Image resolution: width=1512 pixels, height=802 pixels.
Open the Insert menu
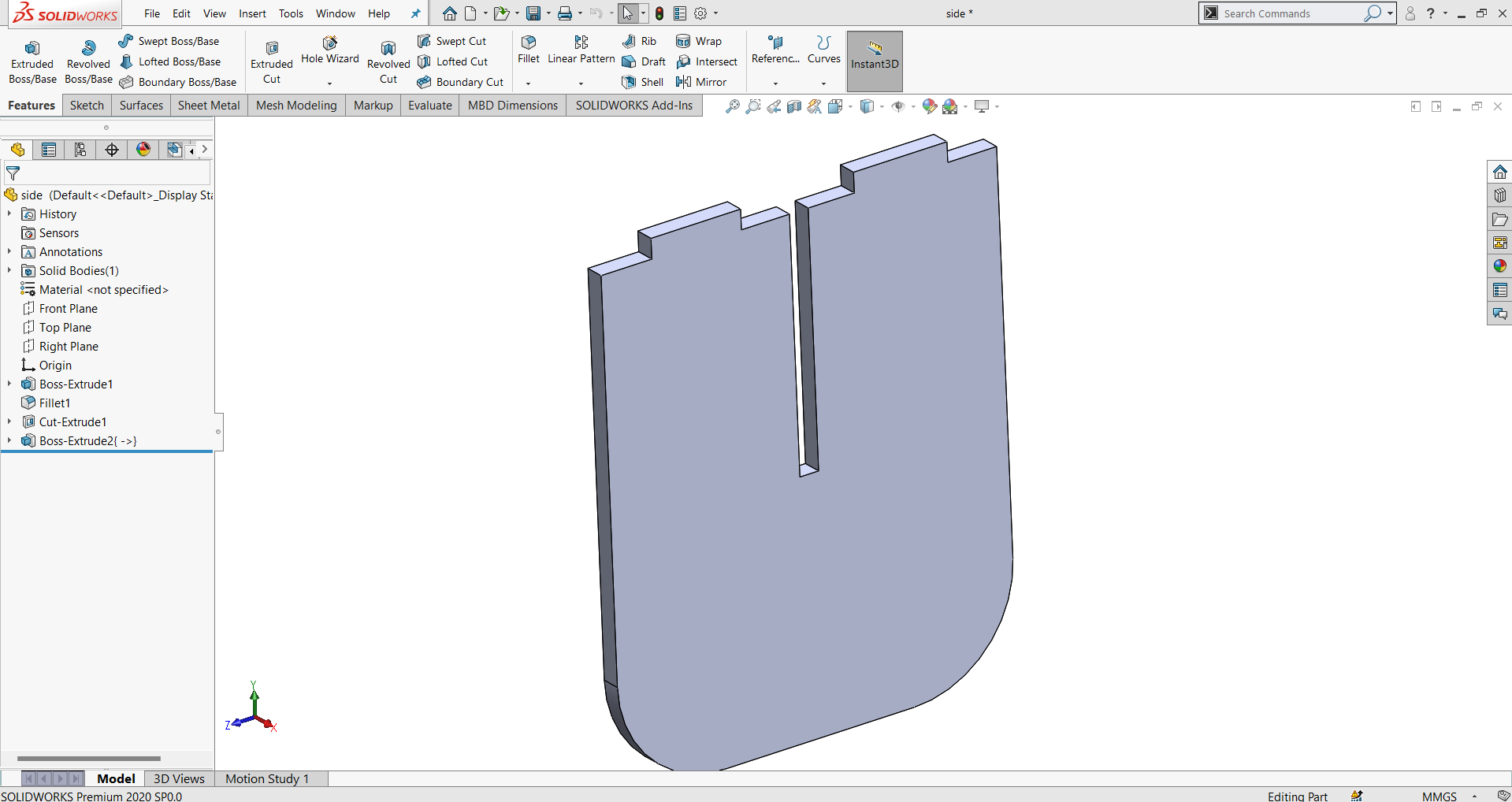[252, 13]
